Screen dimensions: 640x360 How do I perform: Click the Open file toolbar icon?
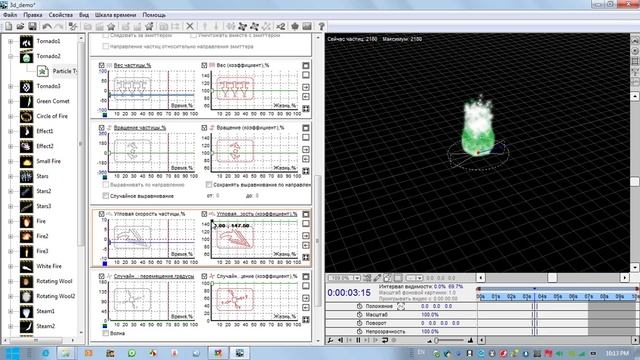pyautogui.click(x=20, y=27)
